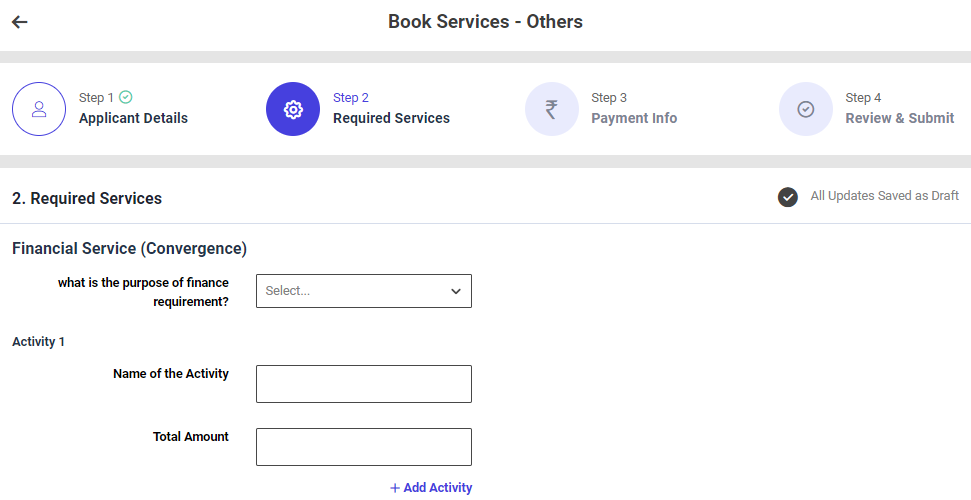Switch to the Payment Info step
The height and width of the screenshot is (500, 971).
click(x=634, y=118)
